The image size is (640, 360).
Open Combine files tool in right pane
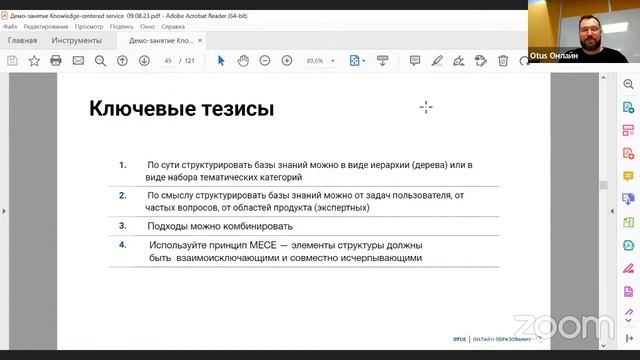[x=629, y=199]
